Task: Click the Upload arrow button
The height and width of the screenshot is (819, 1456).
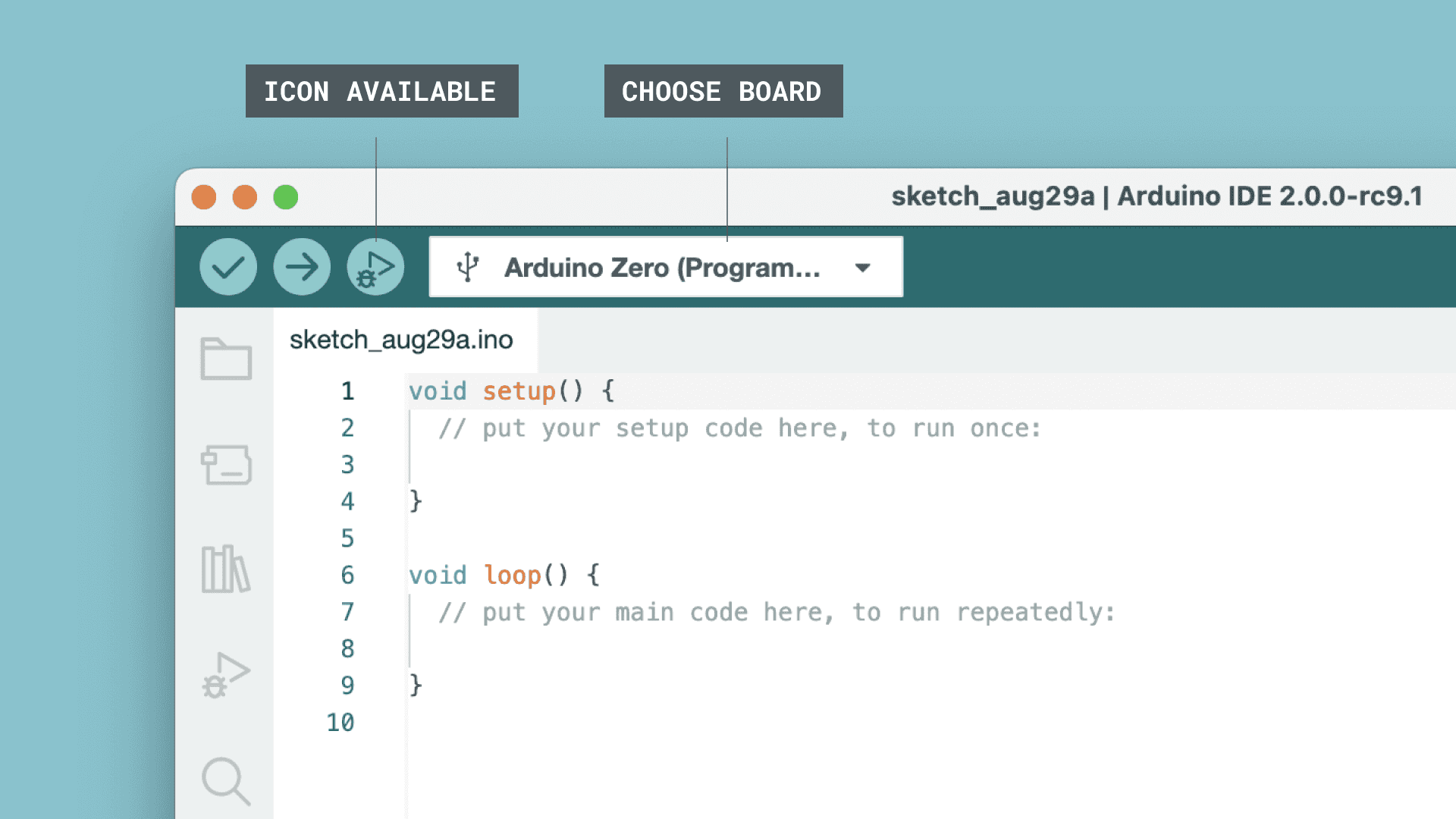Action: [302, 267]
